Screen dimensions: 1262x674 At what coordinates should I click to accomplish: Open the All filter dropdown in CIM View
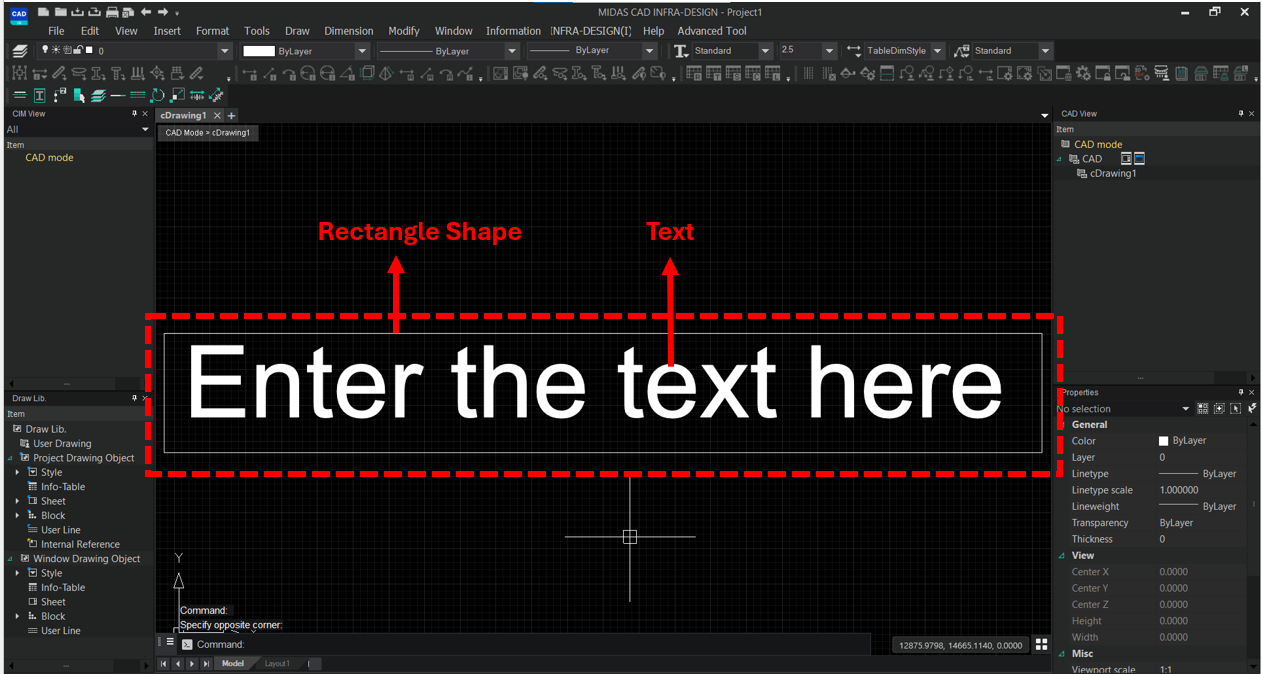(x=145, y=129)
